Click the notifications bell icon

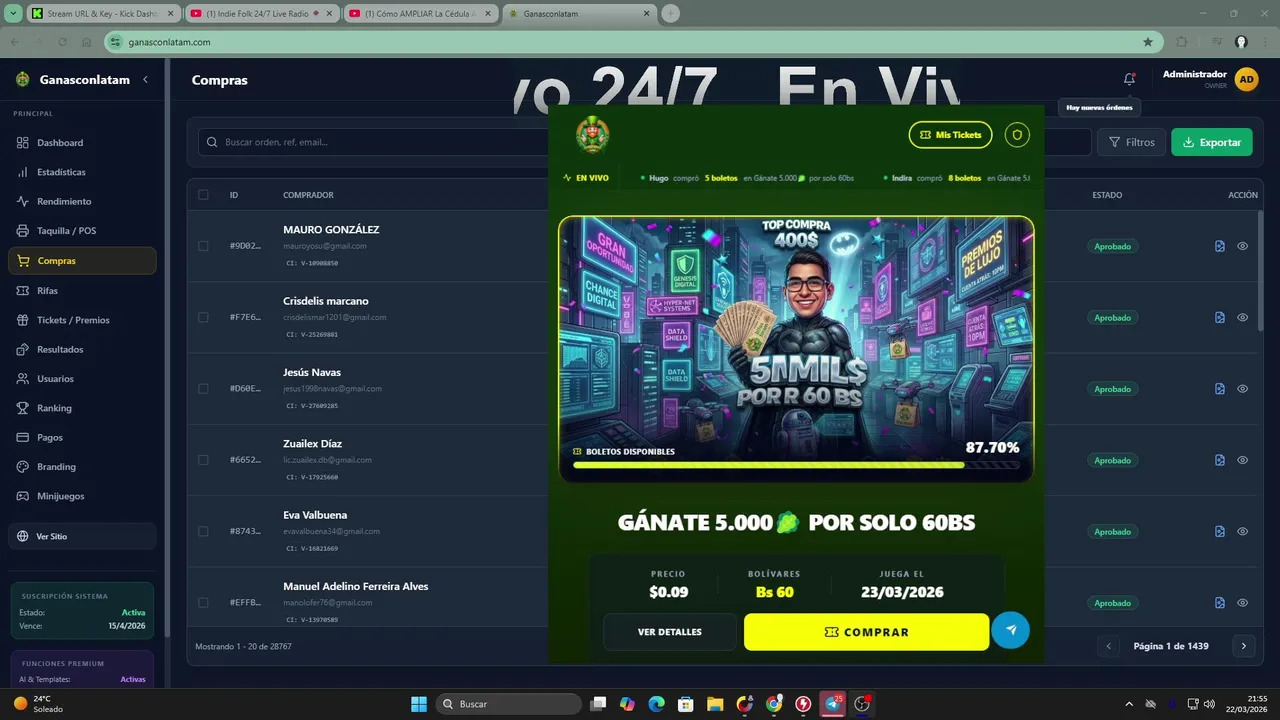pos(1129,79)
